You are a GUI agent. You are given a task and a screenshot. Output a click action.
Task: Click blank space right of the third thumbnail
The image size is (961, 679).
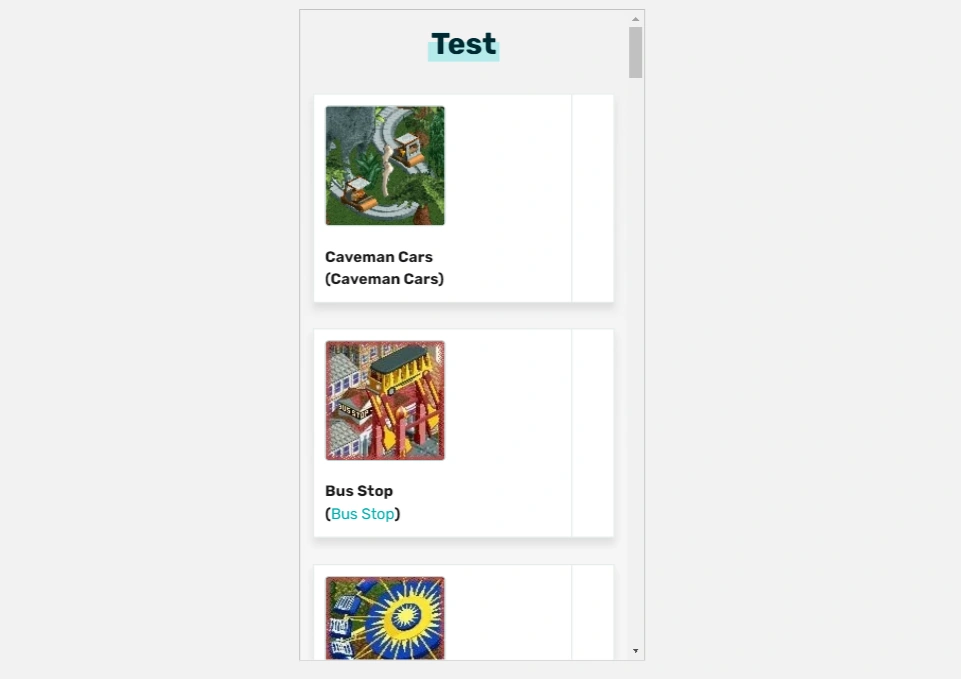pyautogui.click(x=507, y=618)
